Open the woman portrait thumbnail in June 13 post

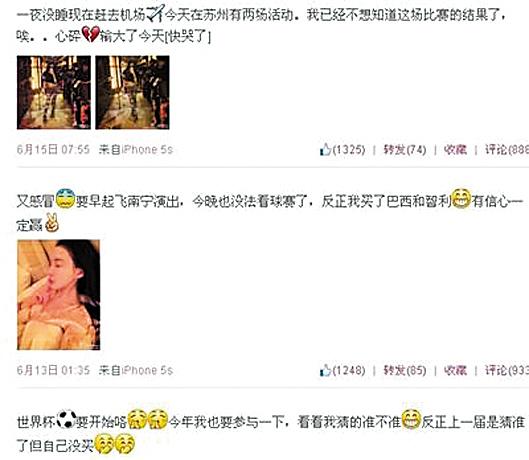click(59, 295)
